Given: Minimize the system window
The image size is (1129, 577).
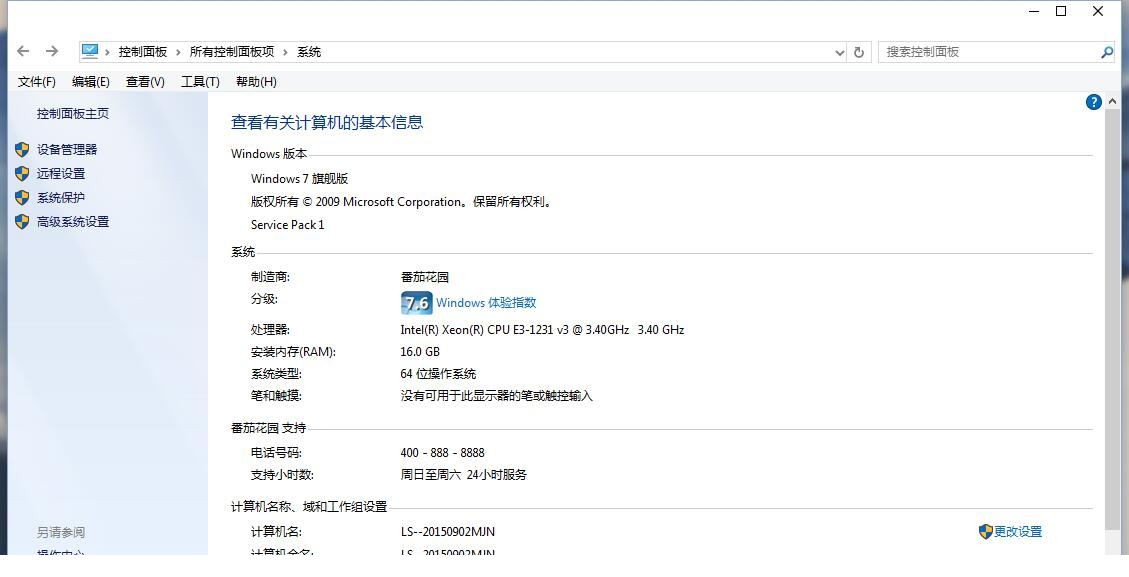Looking at the screenshot, I should click(1034, 12).
